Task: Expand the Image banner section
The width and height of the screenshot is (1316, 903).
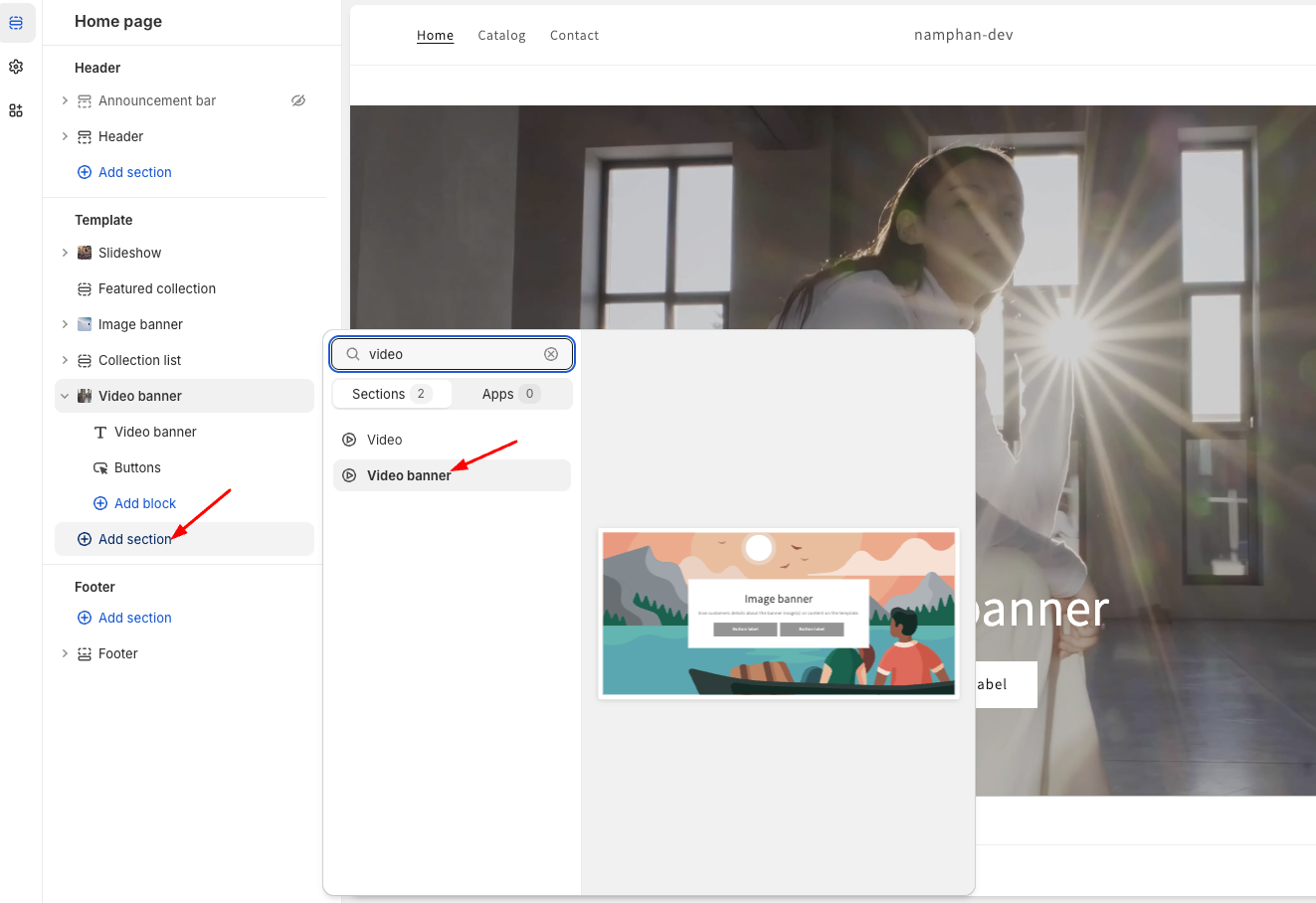Action: (64, 324)
